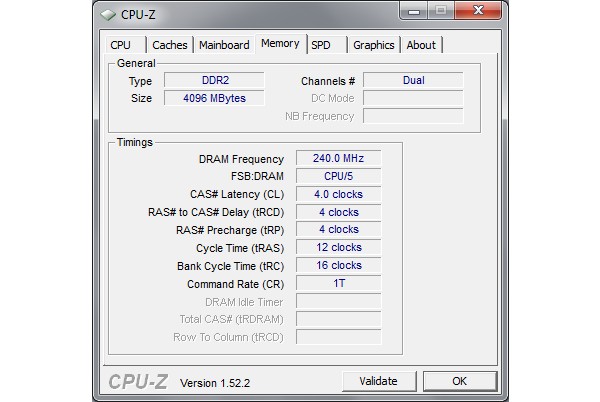The image size is (600, 402).
Task: Click the empty DC Mode field
Action: [413, 98]
